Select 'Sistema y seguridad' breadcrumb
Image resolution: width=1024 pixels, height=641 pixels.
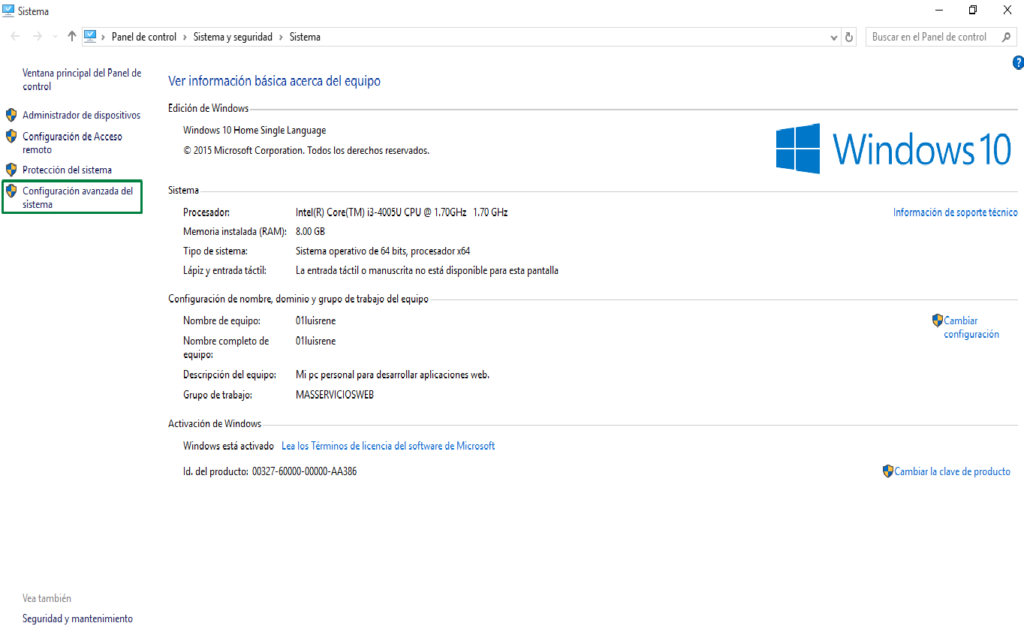click(x=232, y=37)
